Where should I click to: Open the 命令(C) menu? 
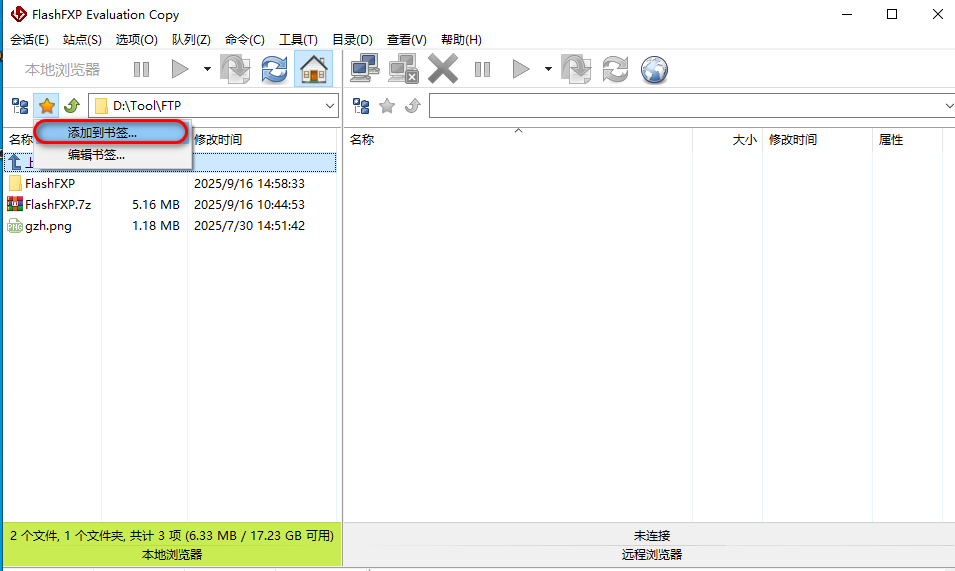pos(245,40)
